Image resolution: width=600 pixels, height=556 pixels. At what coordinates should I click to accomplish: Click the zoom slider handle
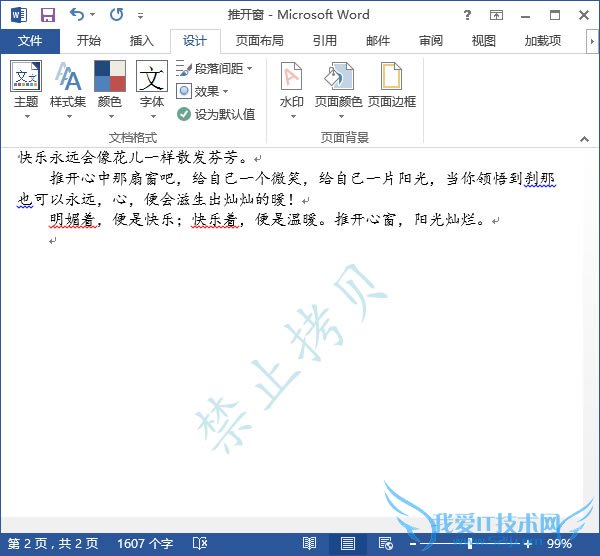tap(470, 543)
